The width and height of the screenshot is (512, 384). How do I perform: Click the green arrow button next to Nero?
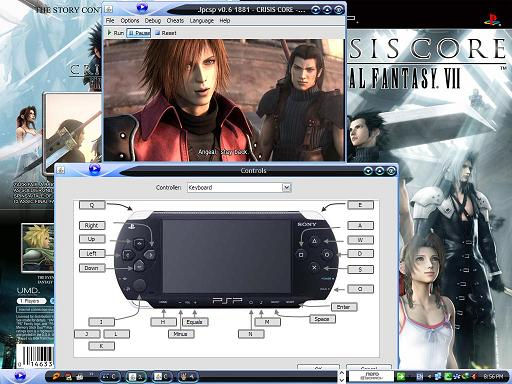[x=401, y=376]
